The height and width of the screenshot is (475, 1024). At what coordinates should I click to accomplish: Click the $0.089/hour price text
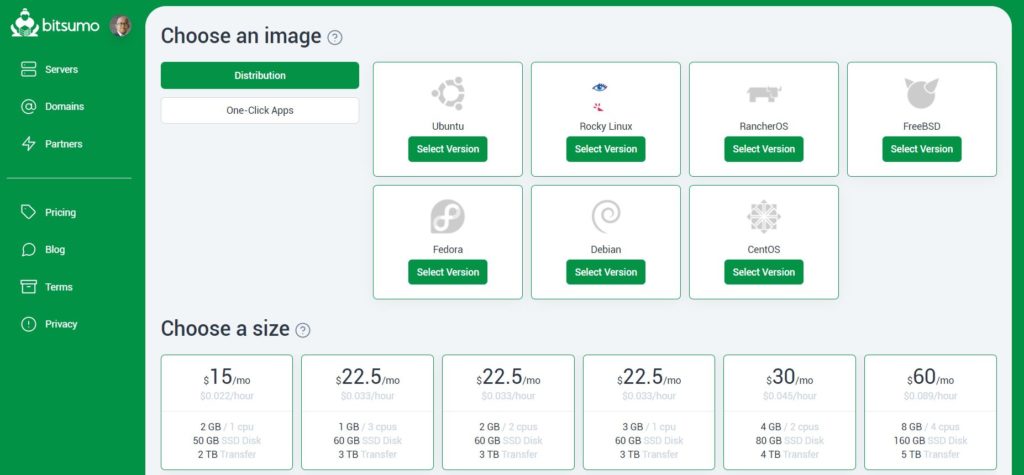931,396
